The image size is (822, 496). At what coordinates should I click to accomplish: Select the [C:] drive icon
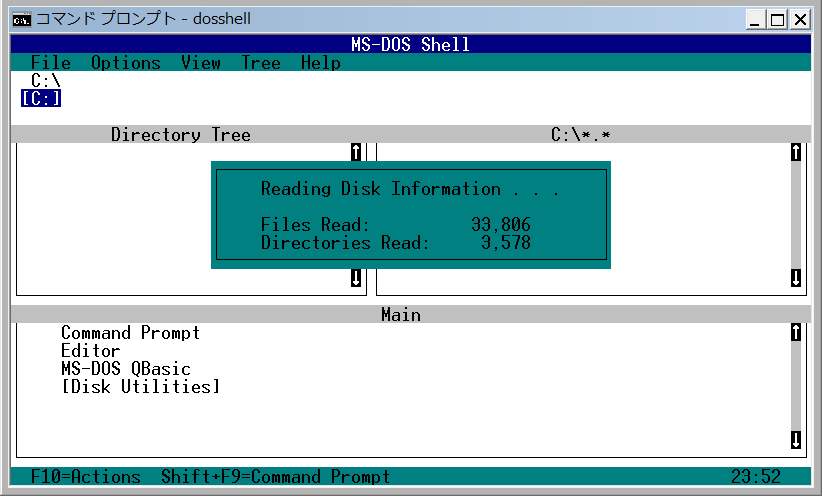tap(41, 98)
